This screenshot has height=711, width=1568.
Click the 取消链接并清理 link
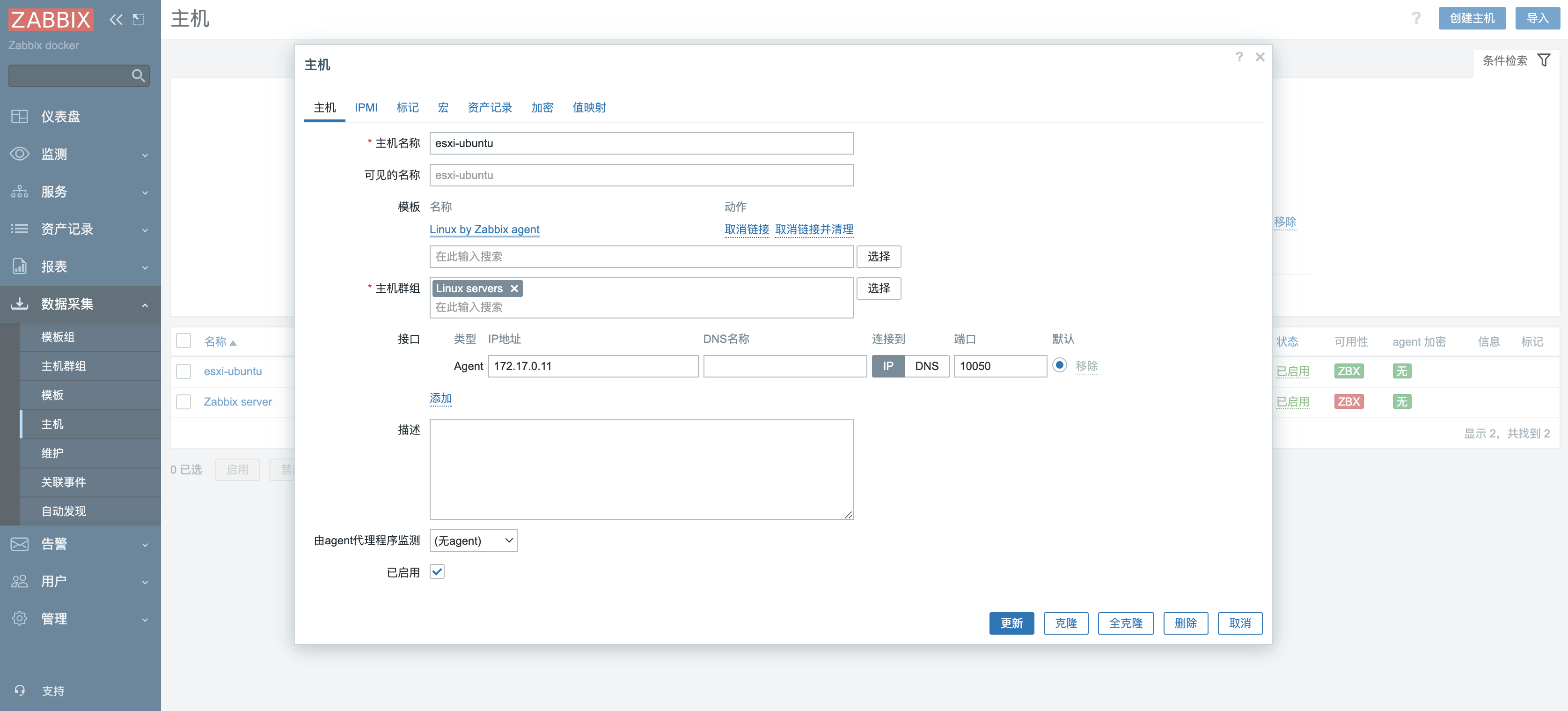pyautogui.click(x=814, y=230)
